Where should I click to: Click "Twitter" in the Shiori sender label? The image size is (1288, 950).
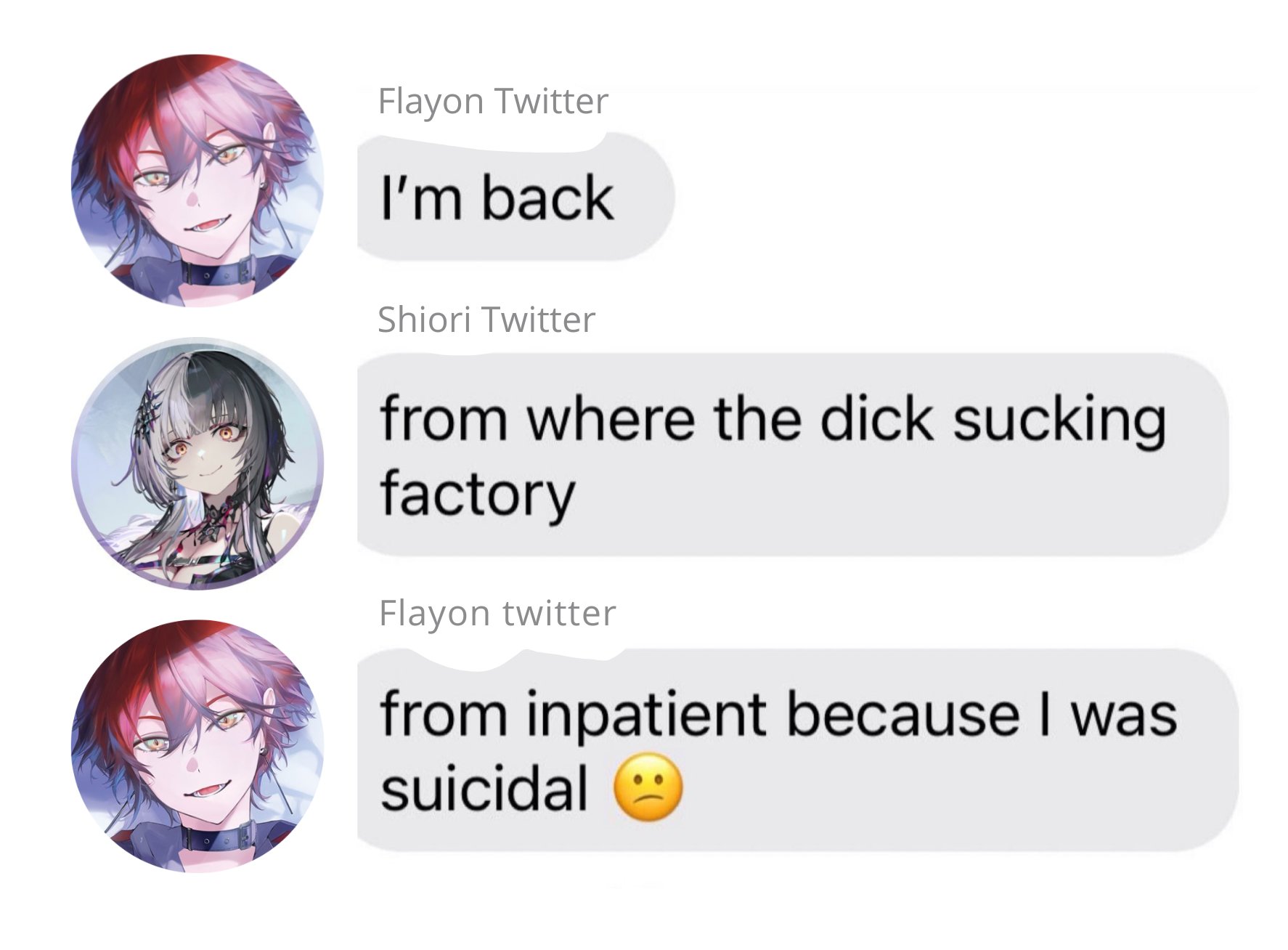tap(538, 320)
